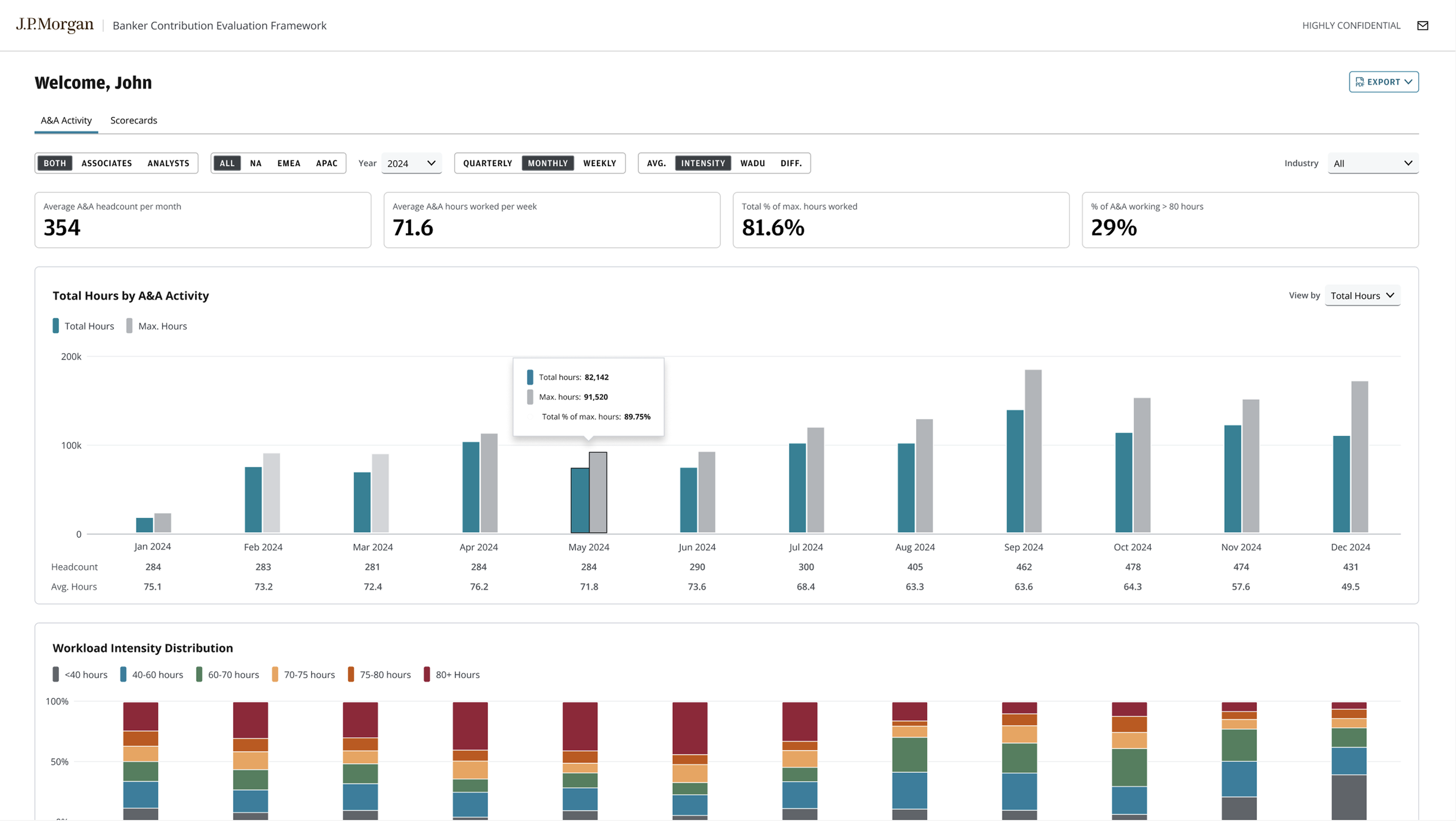
Task: Switch region filter to NA
Action: (x=256, y=163)
